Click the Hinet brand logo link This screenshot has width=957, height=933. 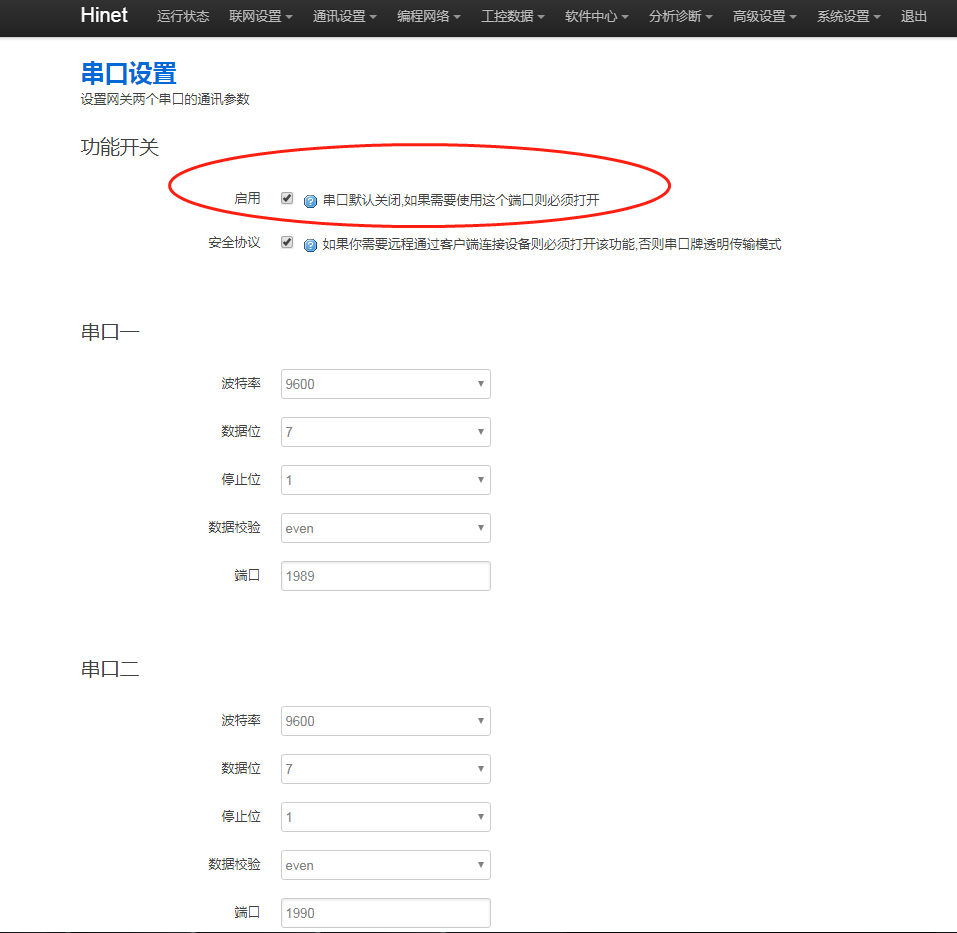(104, 16)
